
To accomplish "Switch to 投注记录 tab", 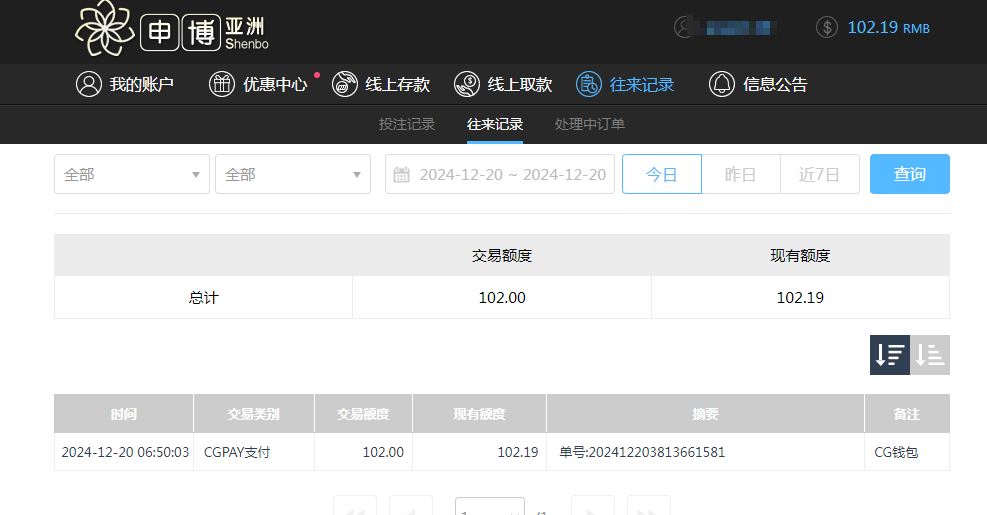I will [x=407, y=124].
